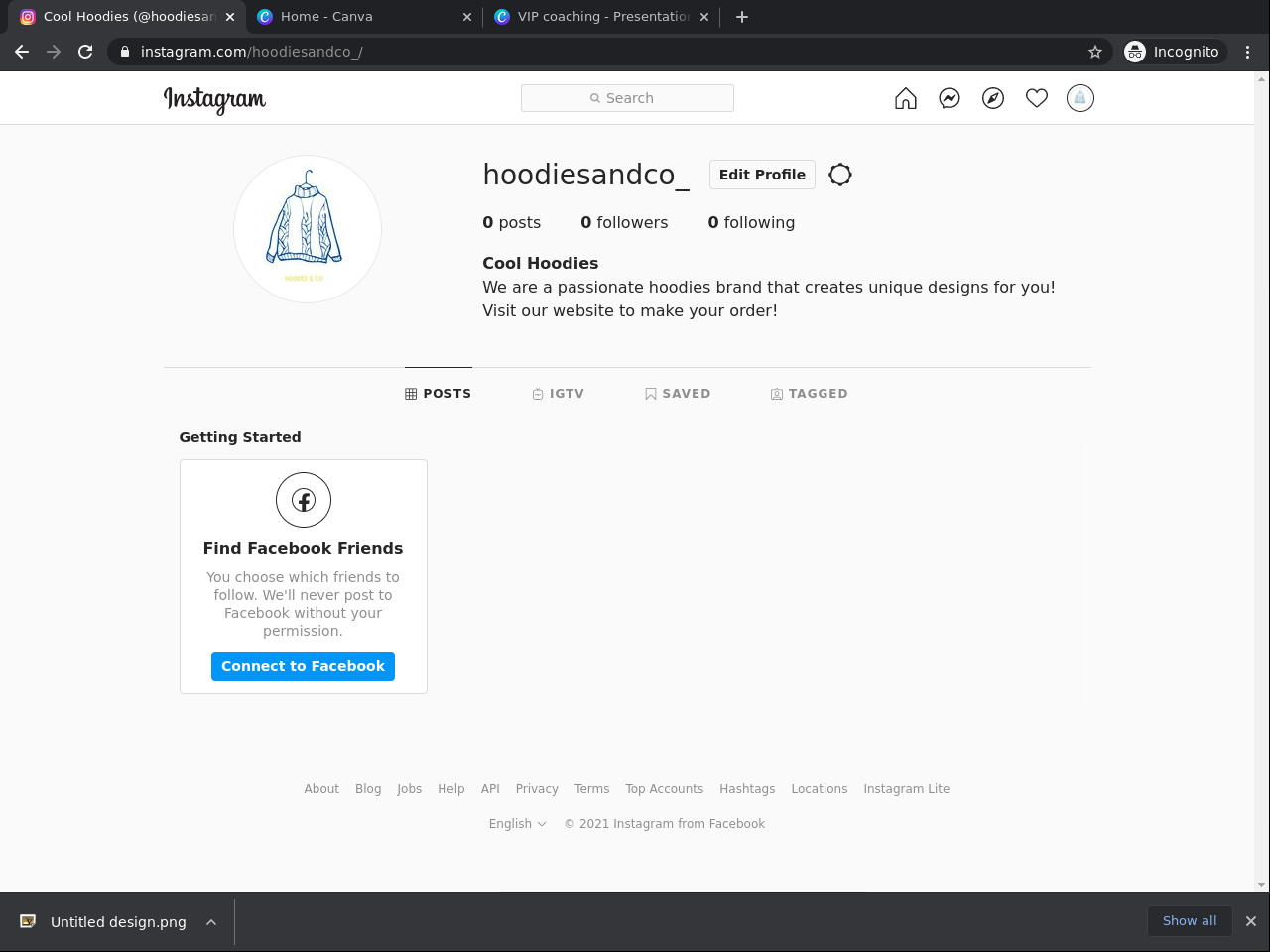Click the Instagram logo
Screen dimensions: 1270x952
[214, 99]
